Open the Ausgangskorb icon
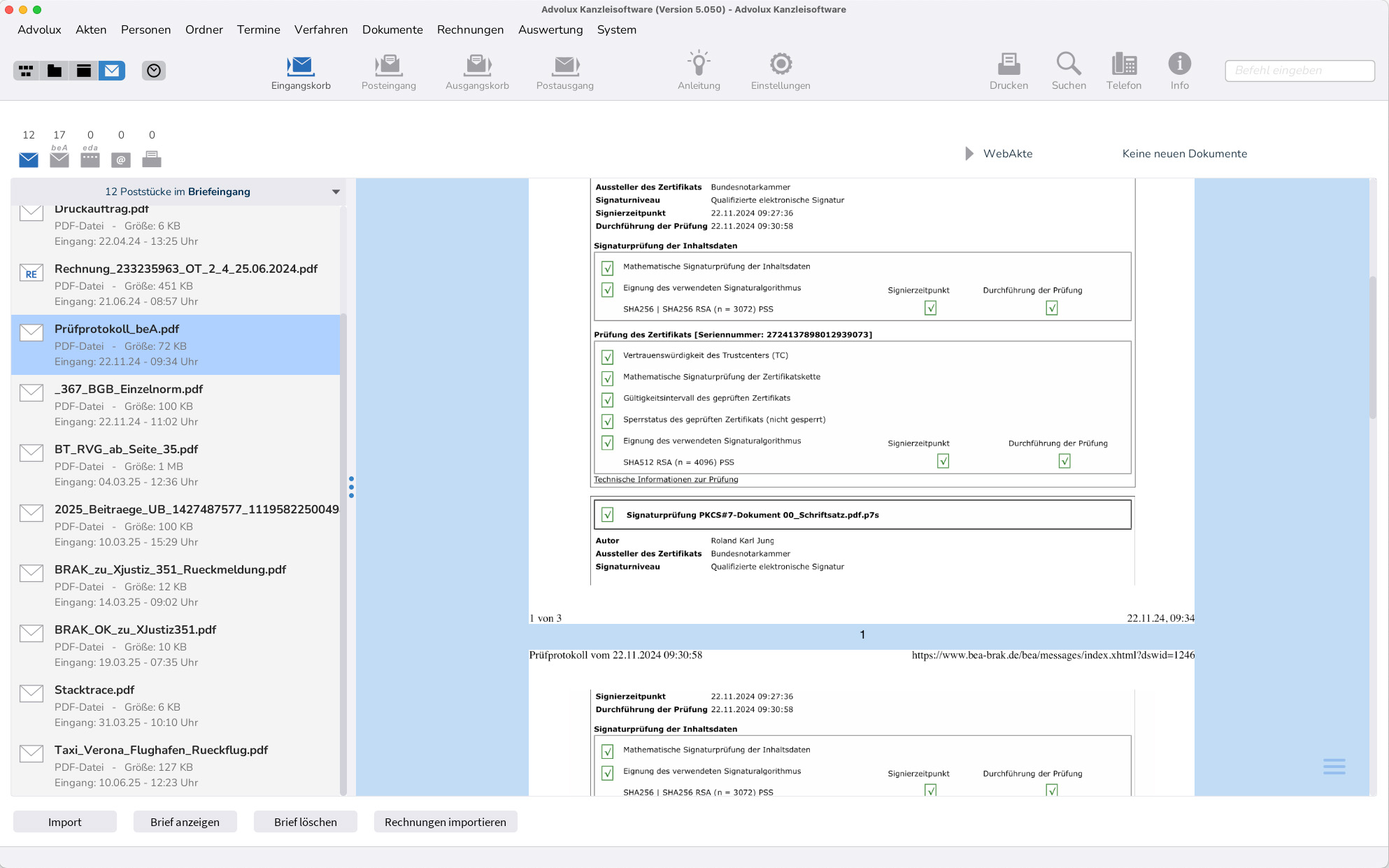The height and width of the screenshot is (868, 1389). pyautogui.click(x=477, y=70)
